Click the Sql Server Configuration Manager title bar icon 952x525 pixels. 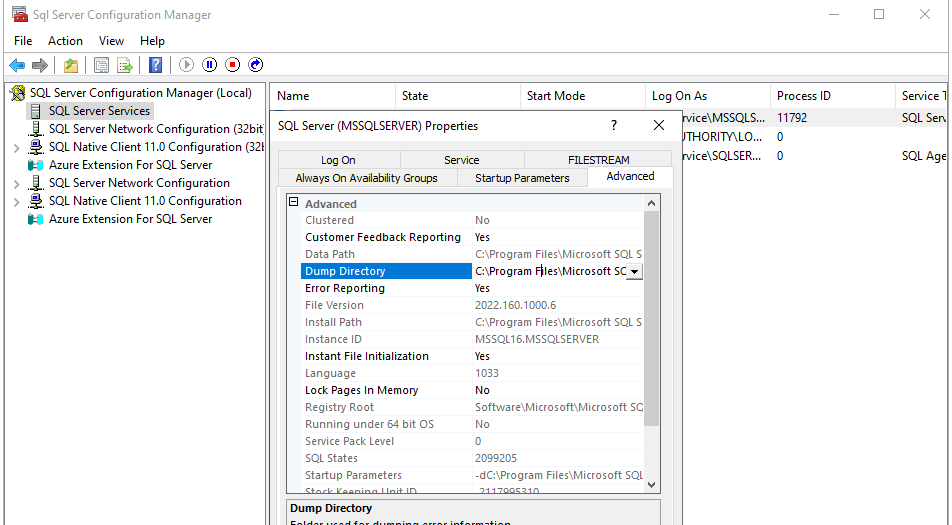(x=19, y=14)
